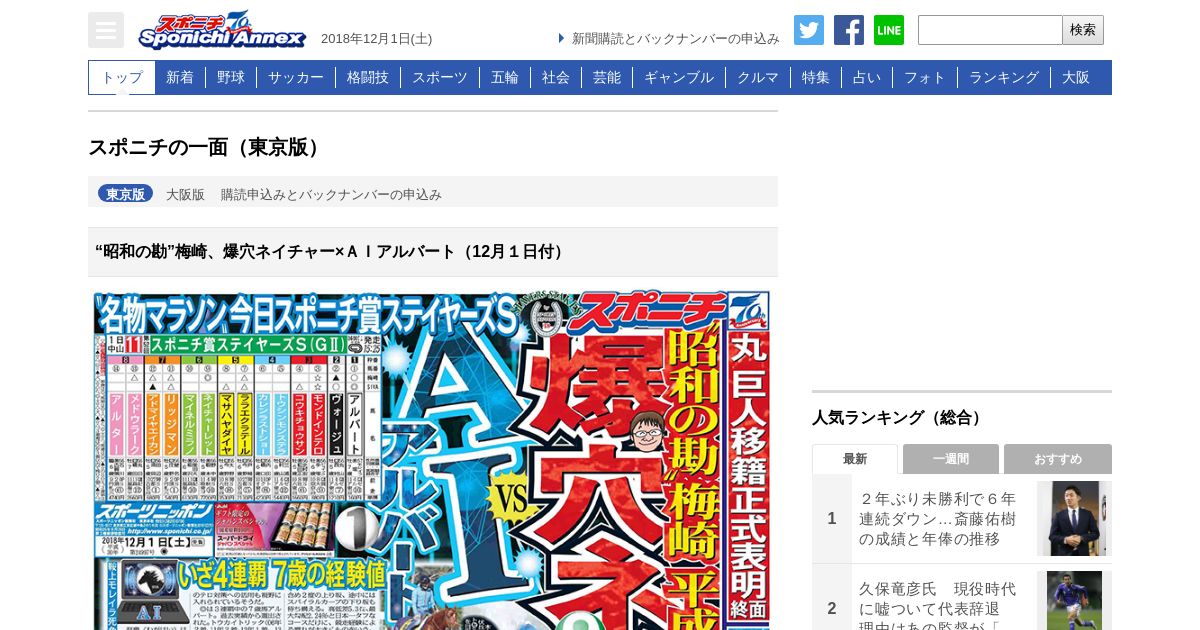Click the “昭和の勘”梅崎 headline text
The image size is (1200, 630).
tap(331, 251)
